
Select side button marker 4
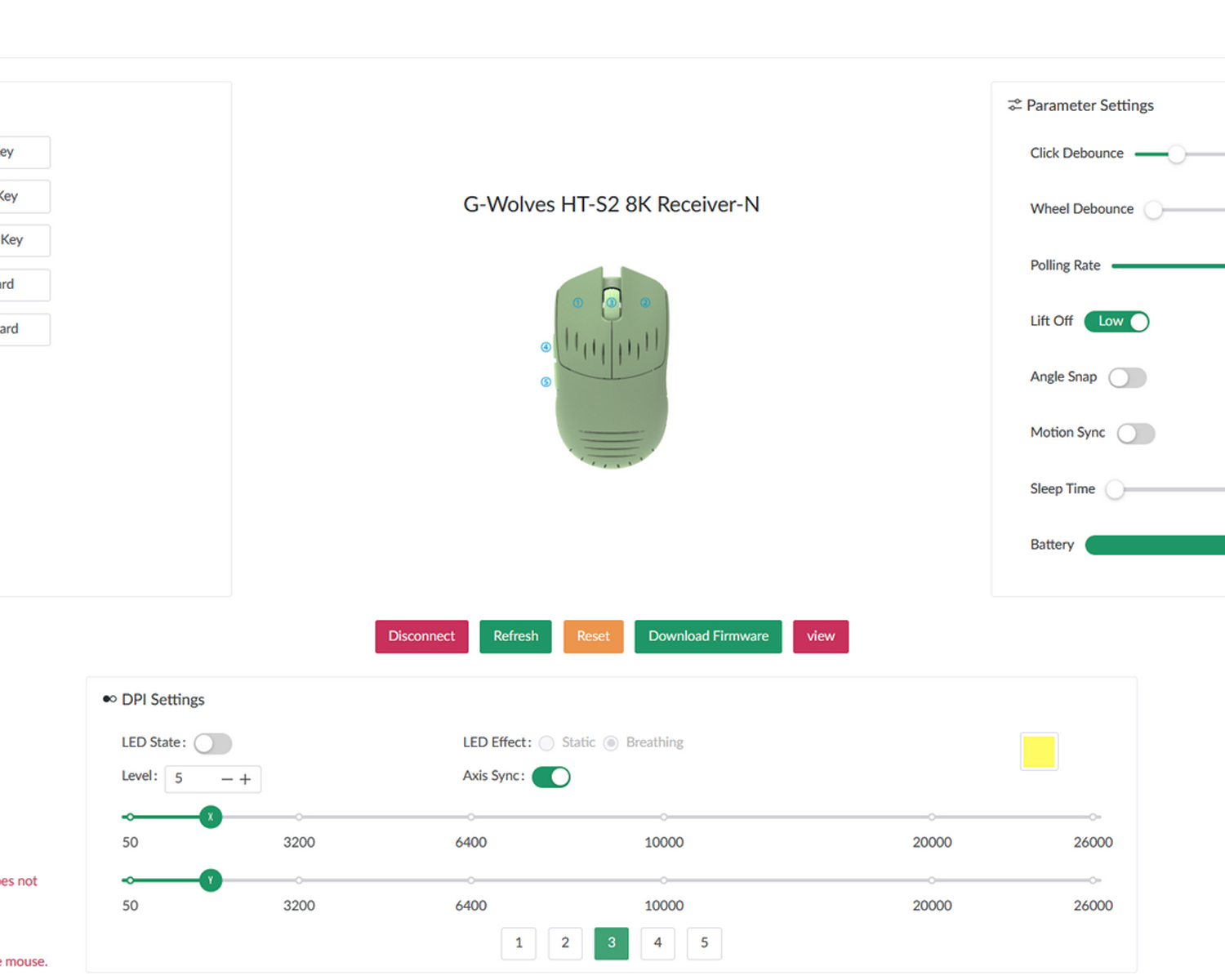point(546,347)
